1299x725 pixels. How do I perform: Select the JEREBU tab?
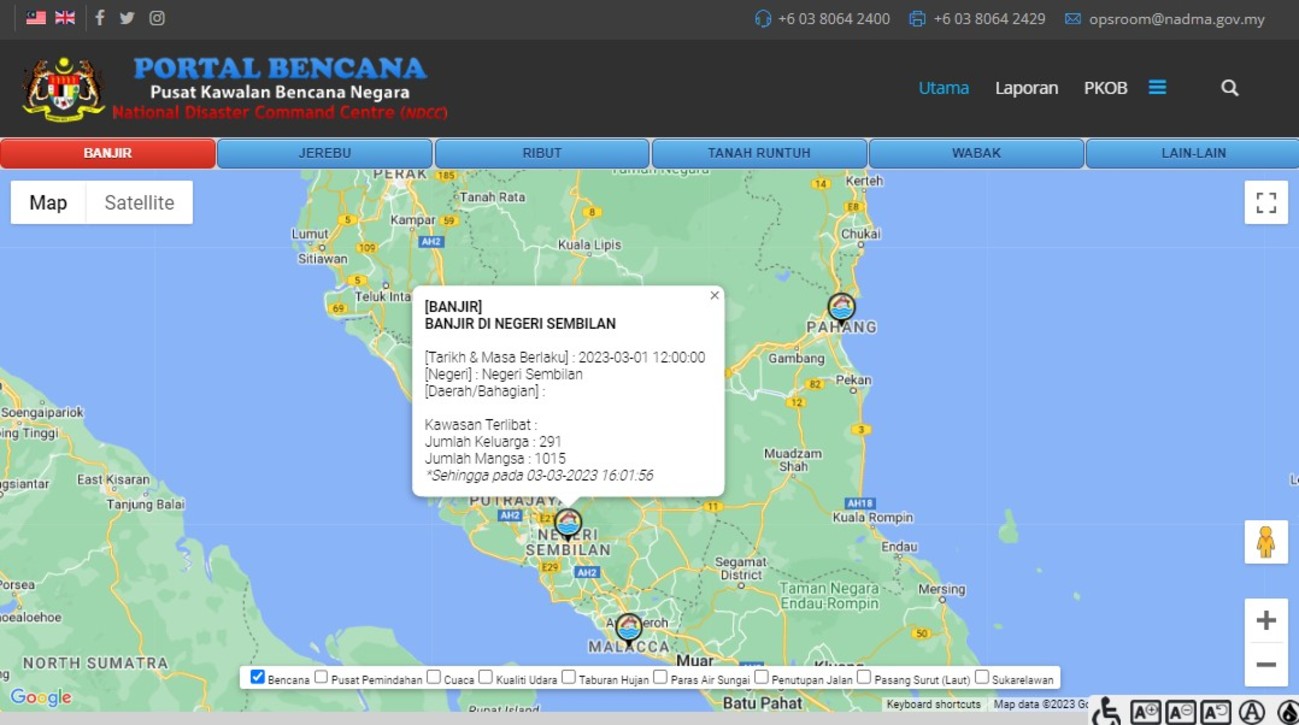[x=325, y=153]
